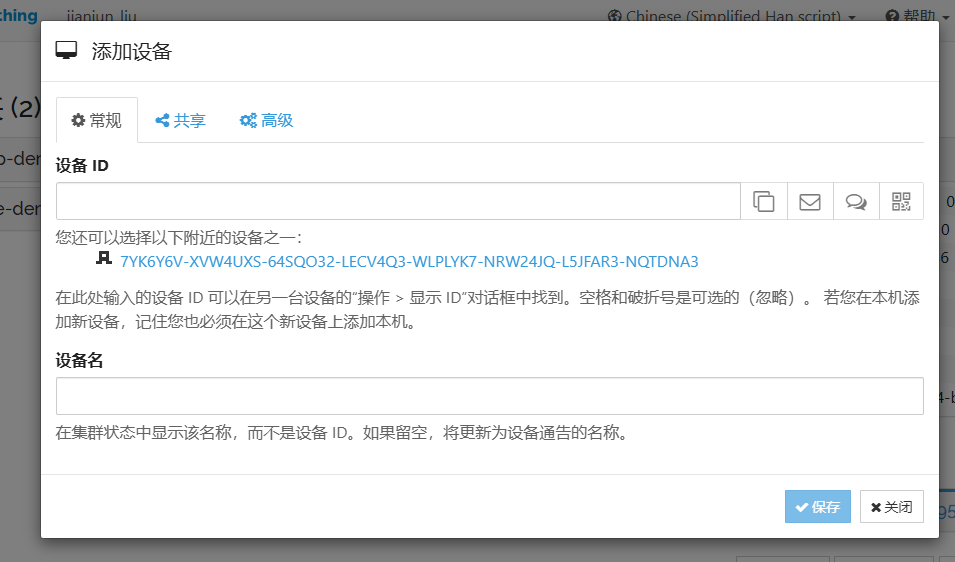Screen dimensions: 955x562
Task: Click the 设备 ID input field
Action: [398, 201]
